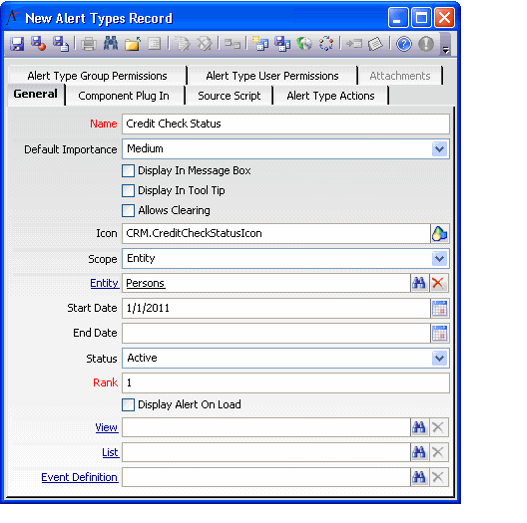Click the Print toolbar icon
Viewport: 527px width, 523px height.
pyautogui.click(x=89, y=44)
